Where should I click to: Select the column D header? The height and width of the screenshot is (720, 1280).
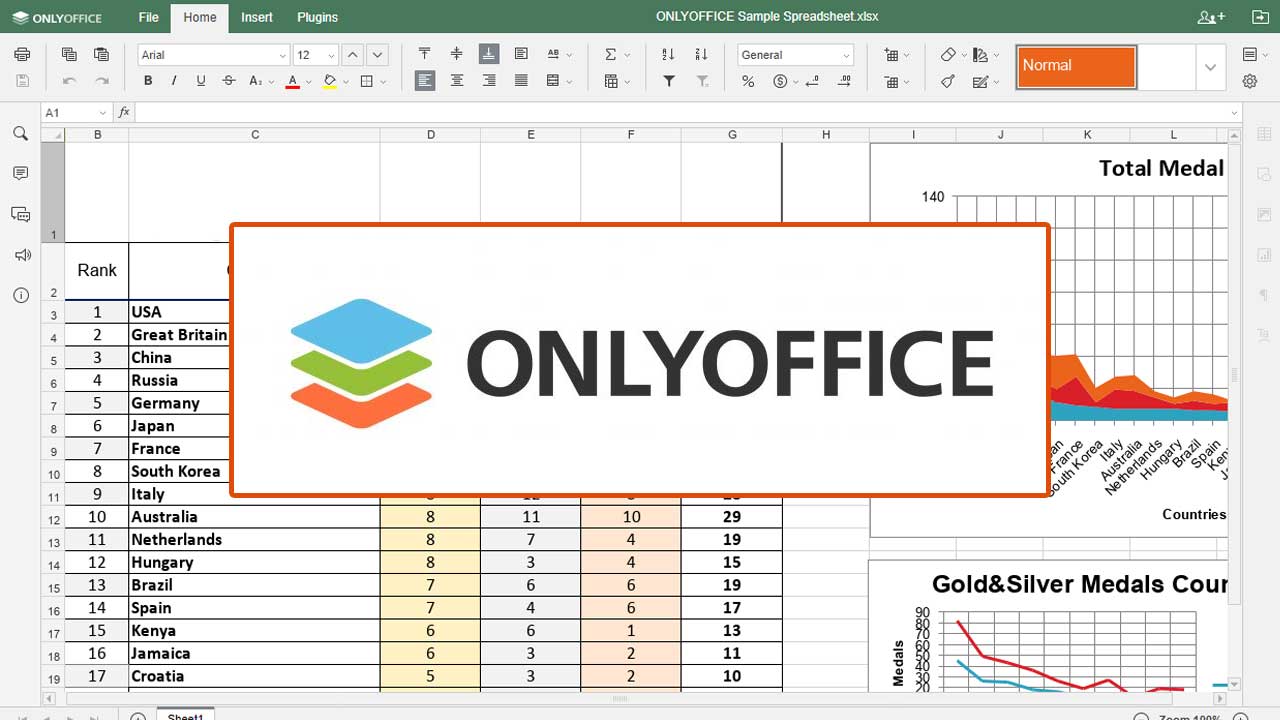(x=430, y=135)
